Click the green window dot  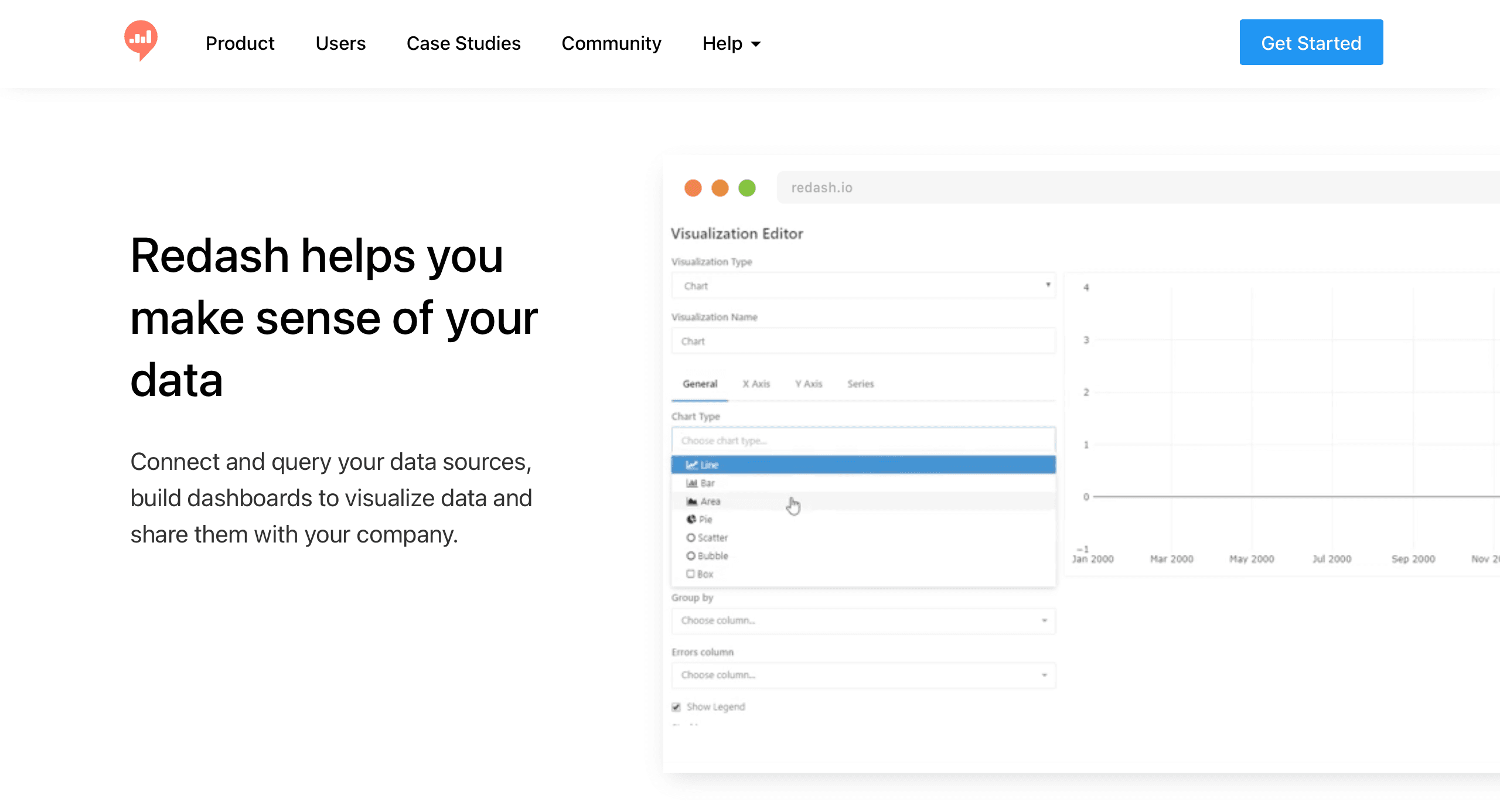(747, 188)
